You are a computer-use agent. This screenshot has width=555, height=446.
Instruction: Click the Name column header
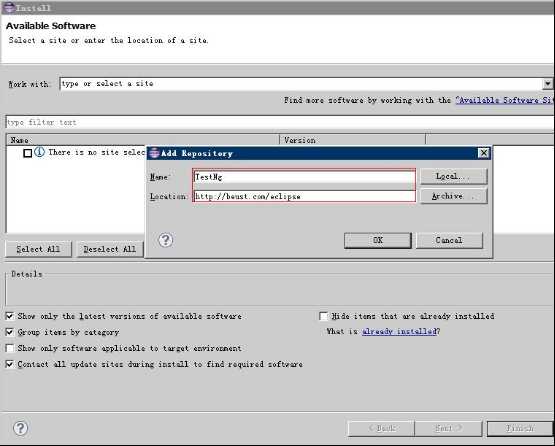pyautogui.click(x=143, y=140)
